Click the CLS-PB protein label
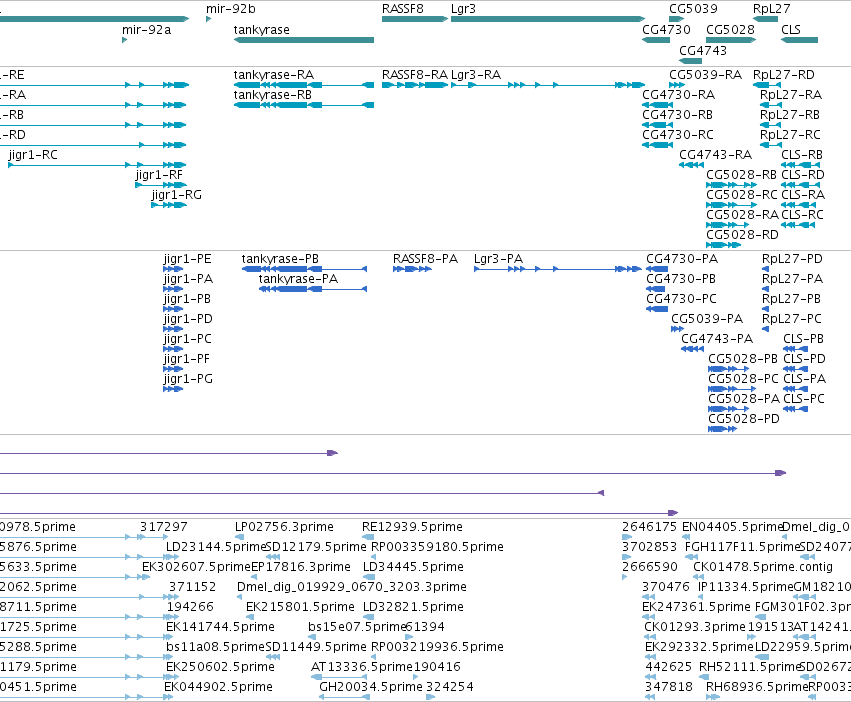 point(803,338)
